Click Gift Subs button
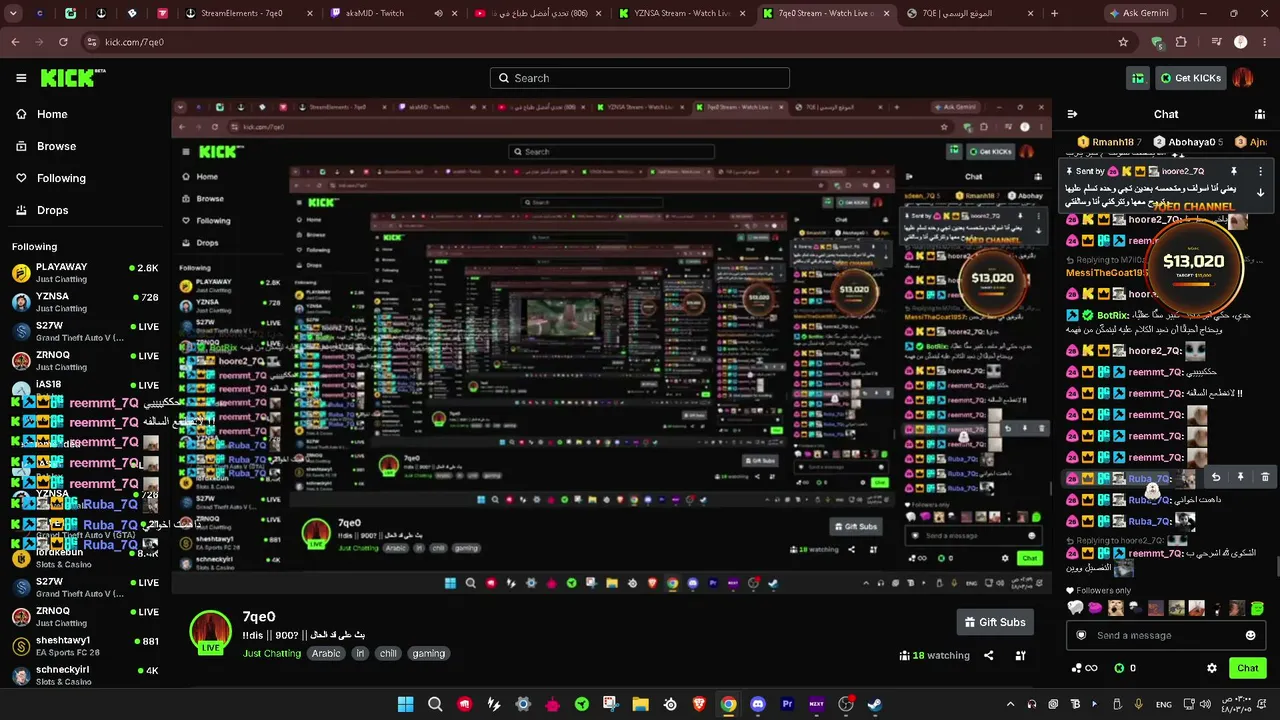 [x=995, y=622]
